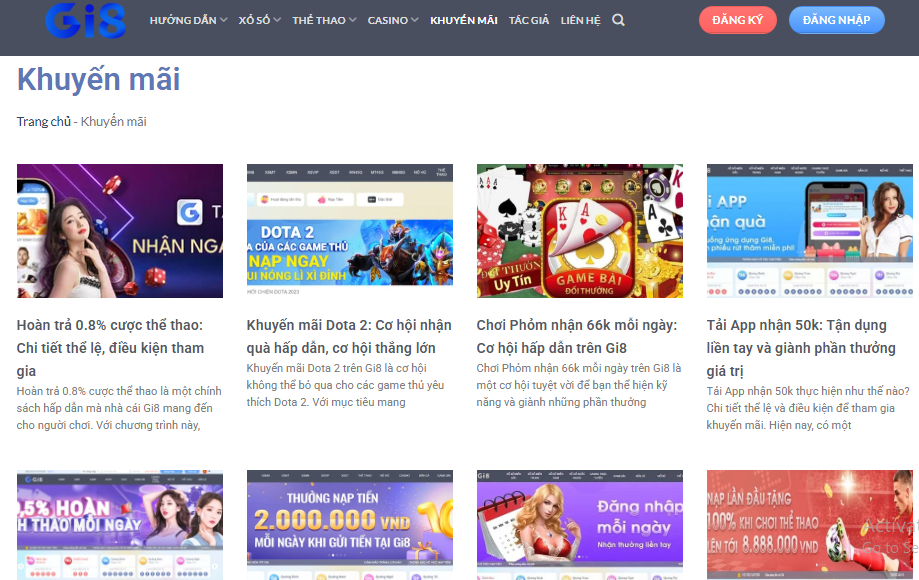919x580 pixels.
Task: Open the search magnifier icon
Action: coord(618,20)
